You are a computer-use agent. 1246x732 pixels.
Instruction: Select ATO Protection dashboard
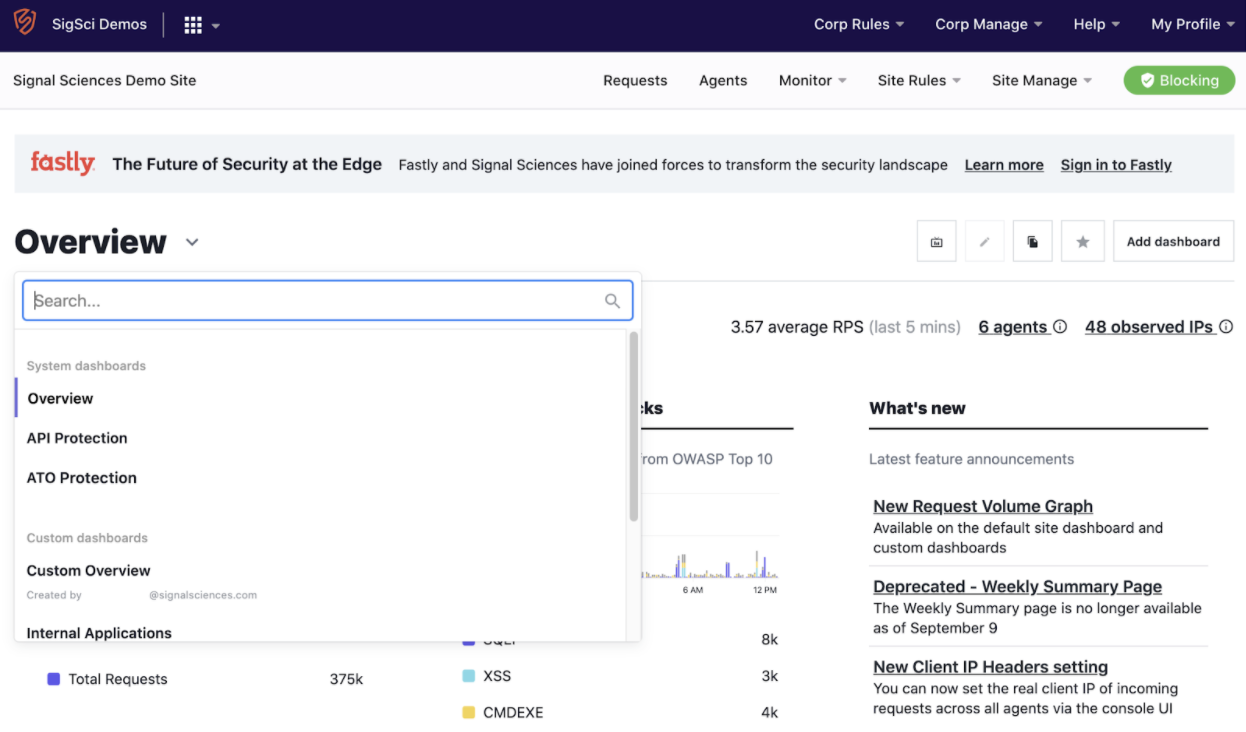tap(321, 478)
